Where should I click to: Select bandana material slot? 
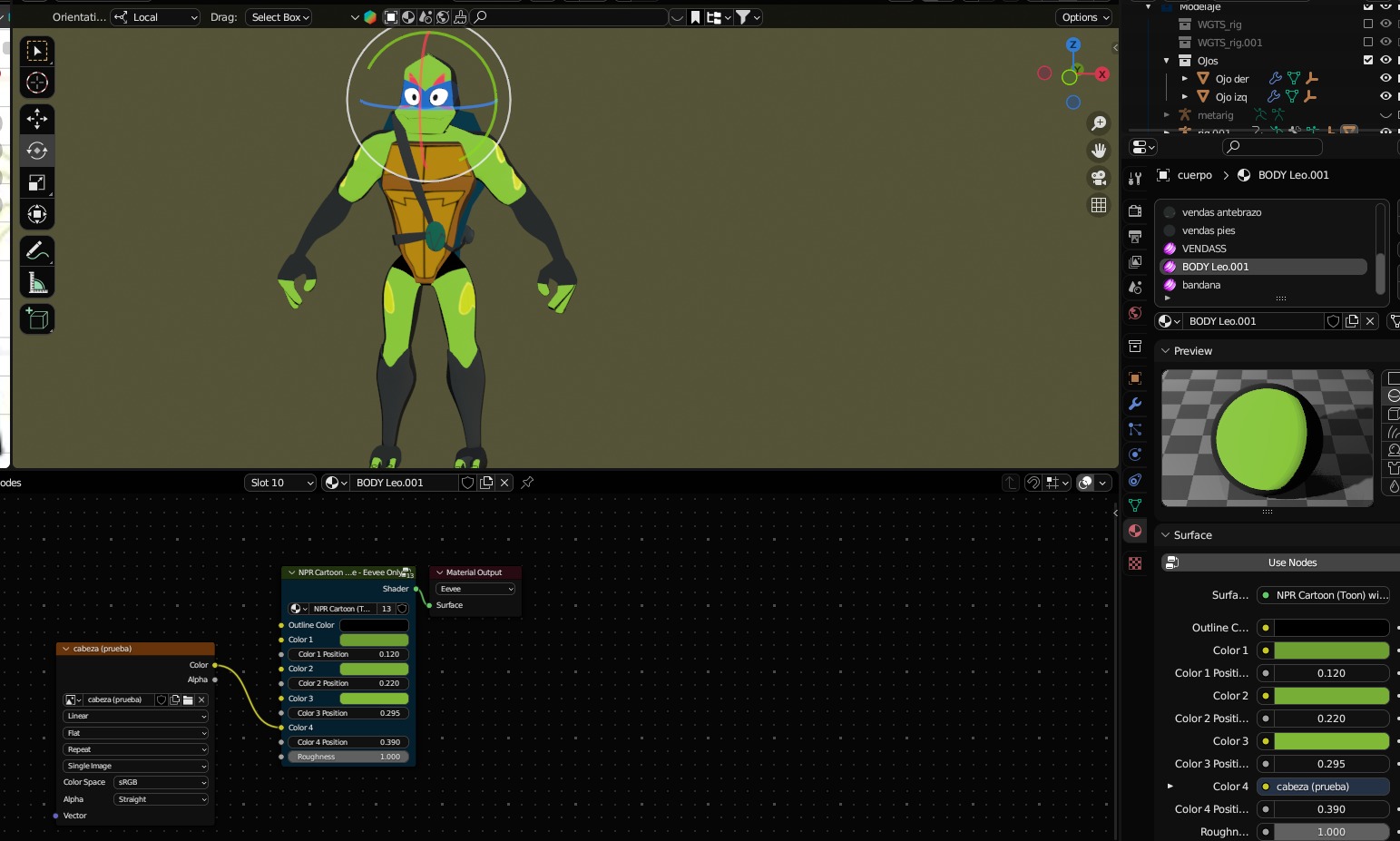1263,285
